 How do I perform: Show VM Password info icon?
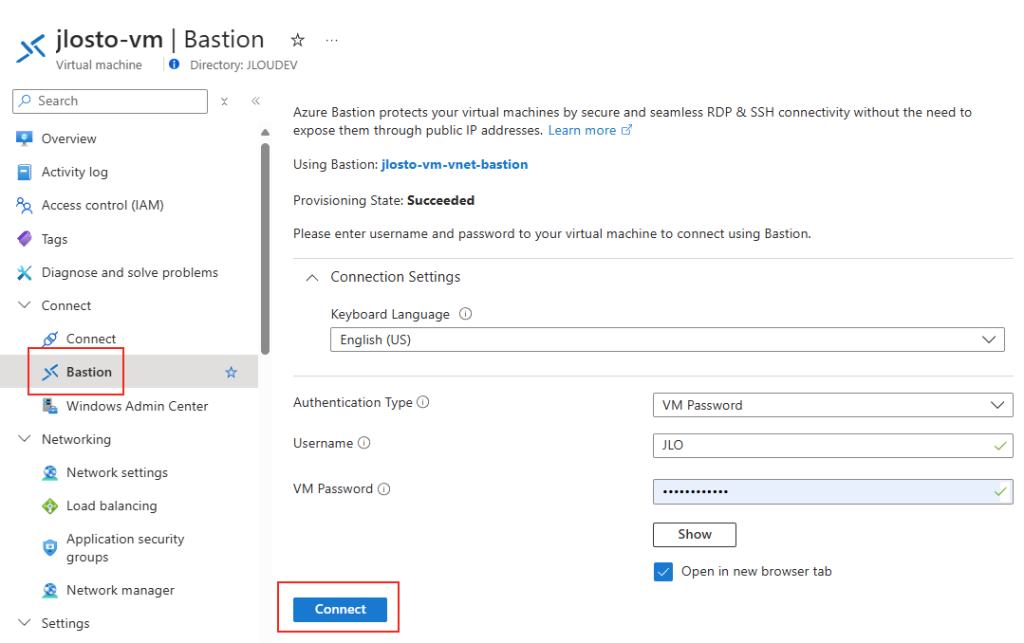pos(384,489)
